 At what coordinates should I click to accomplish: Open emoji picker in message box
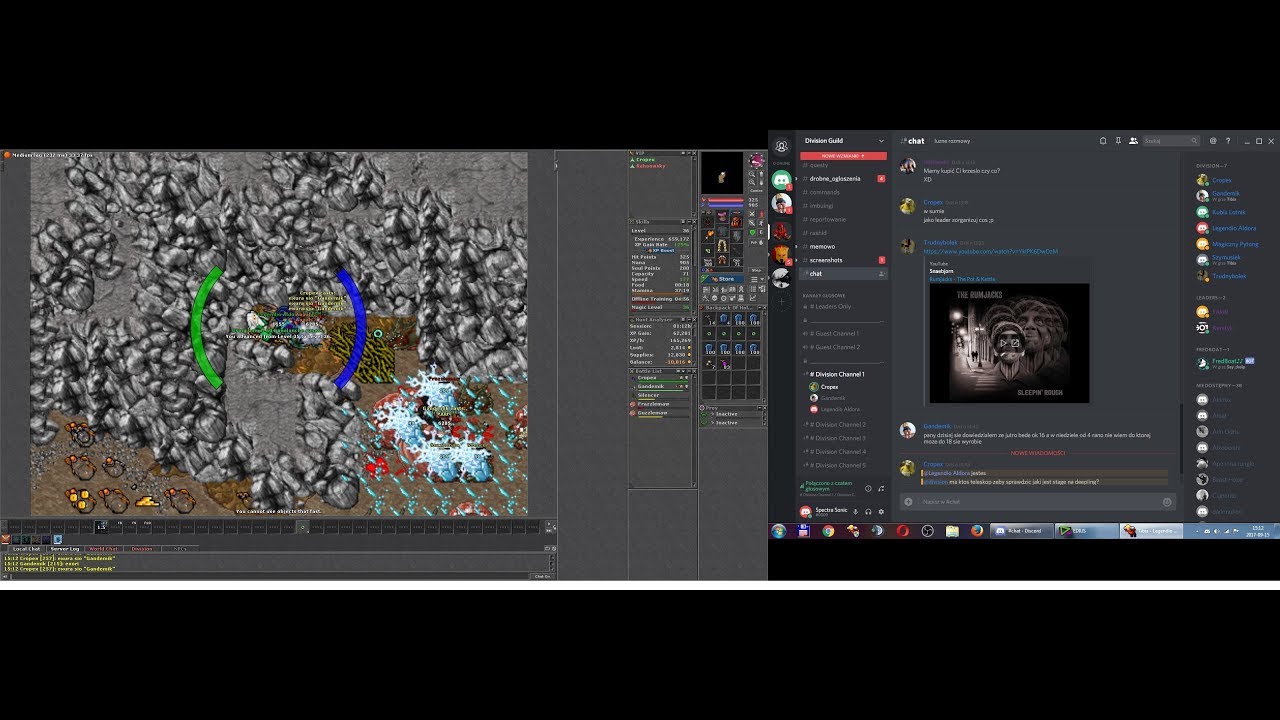click(1166, 501)
